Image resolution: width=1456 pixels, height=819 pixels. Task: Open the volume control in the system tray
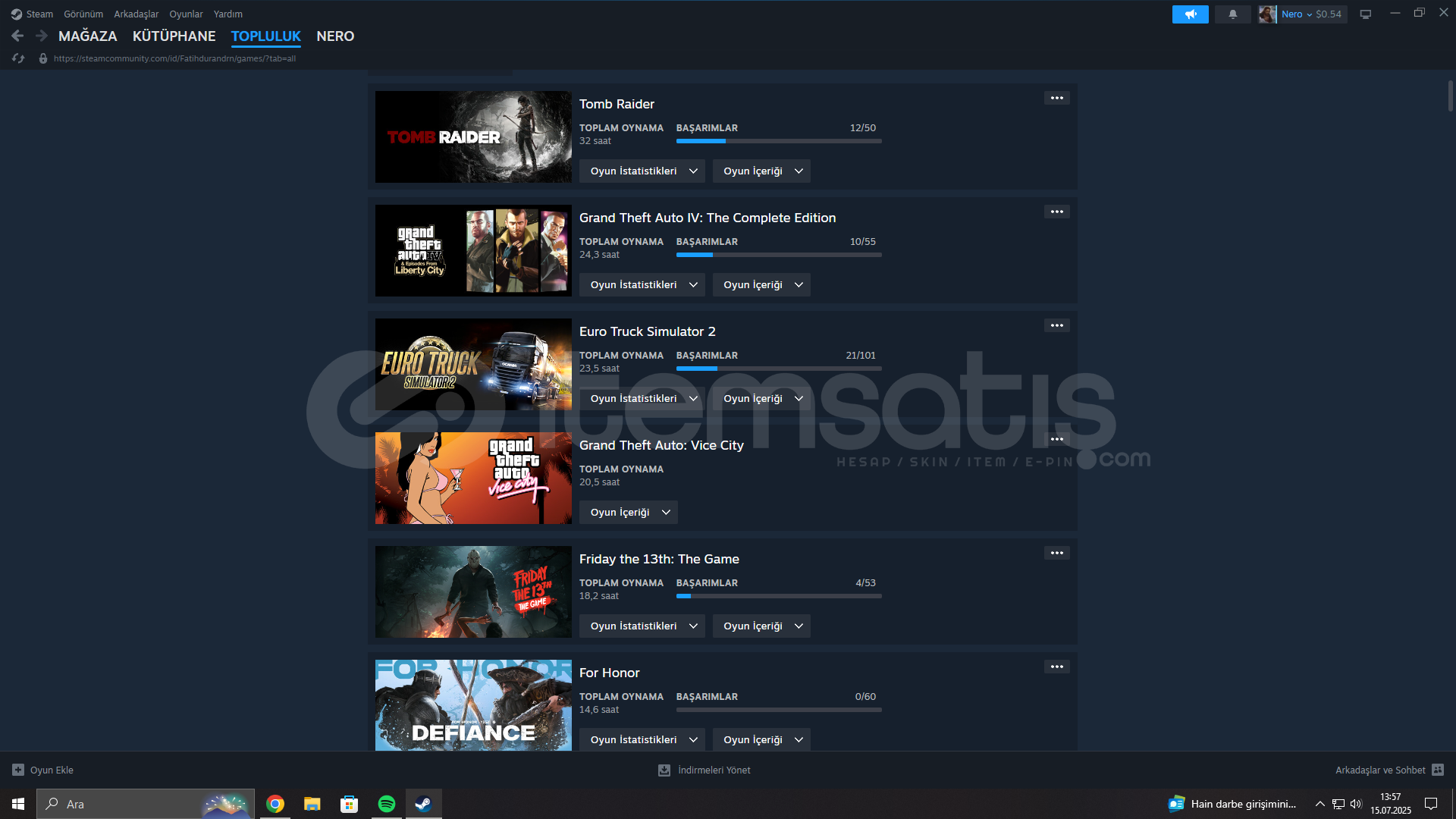coord(1356,804)
